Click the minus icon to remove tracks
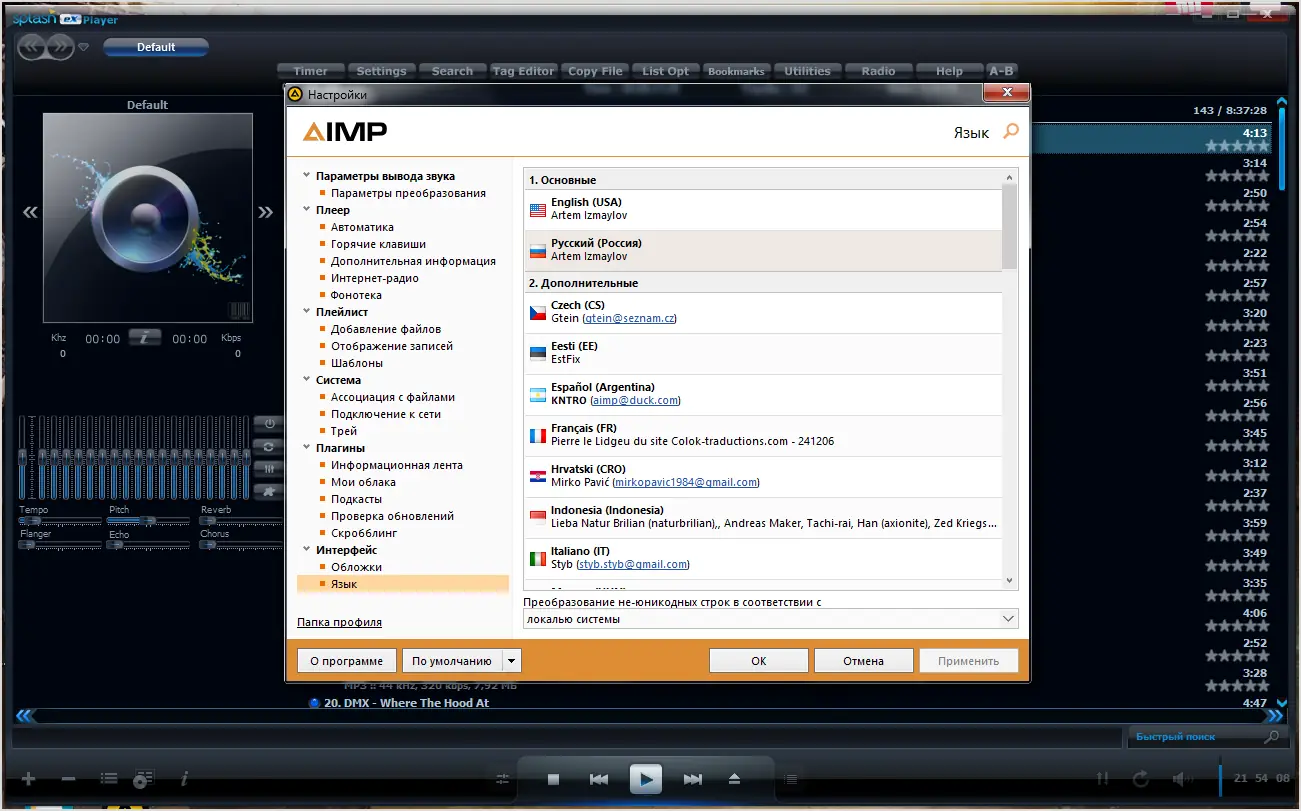The height and width of the screenshot is (811, 1301). pos(68,779)
